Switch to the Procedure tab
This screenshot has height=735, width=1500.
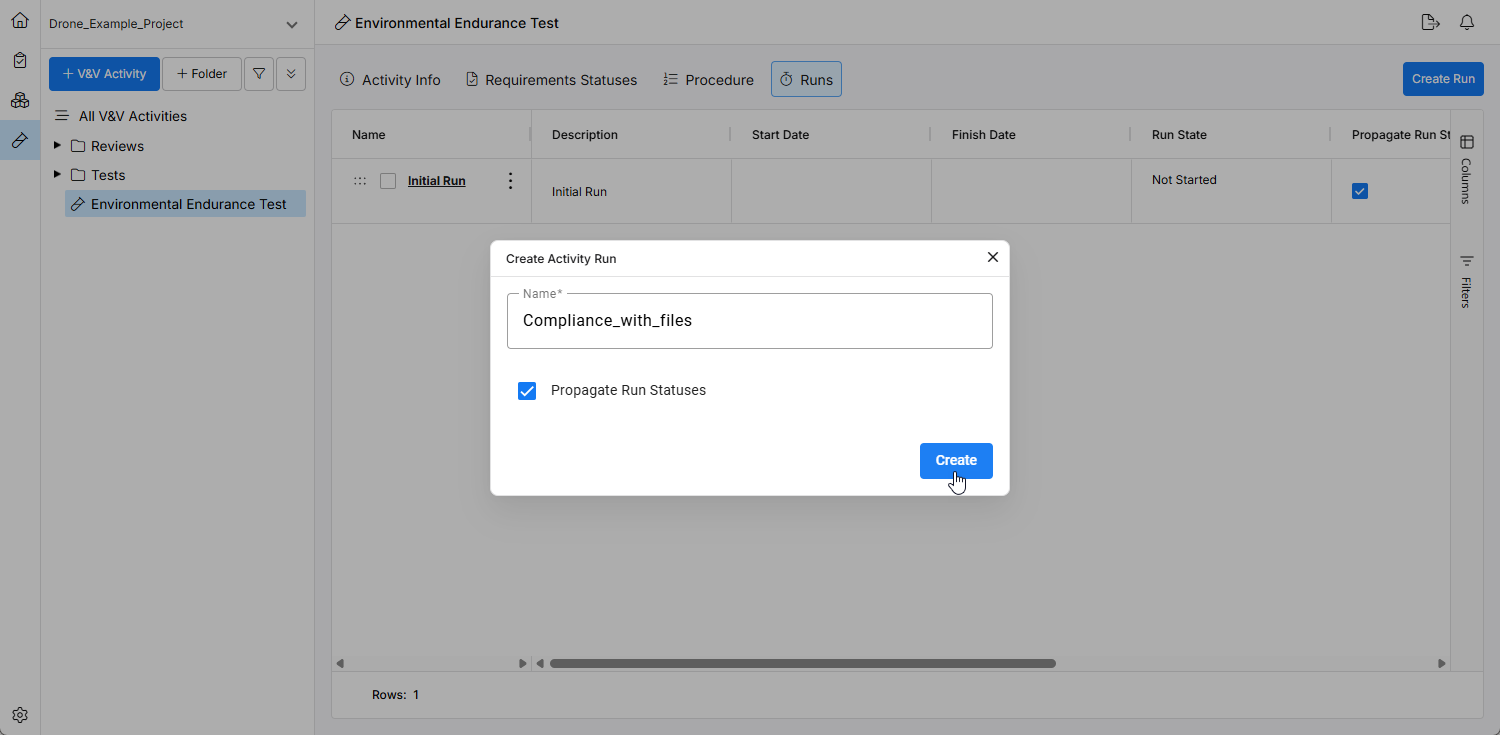(708, 80)
